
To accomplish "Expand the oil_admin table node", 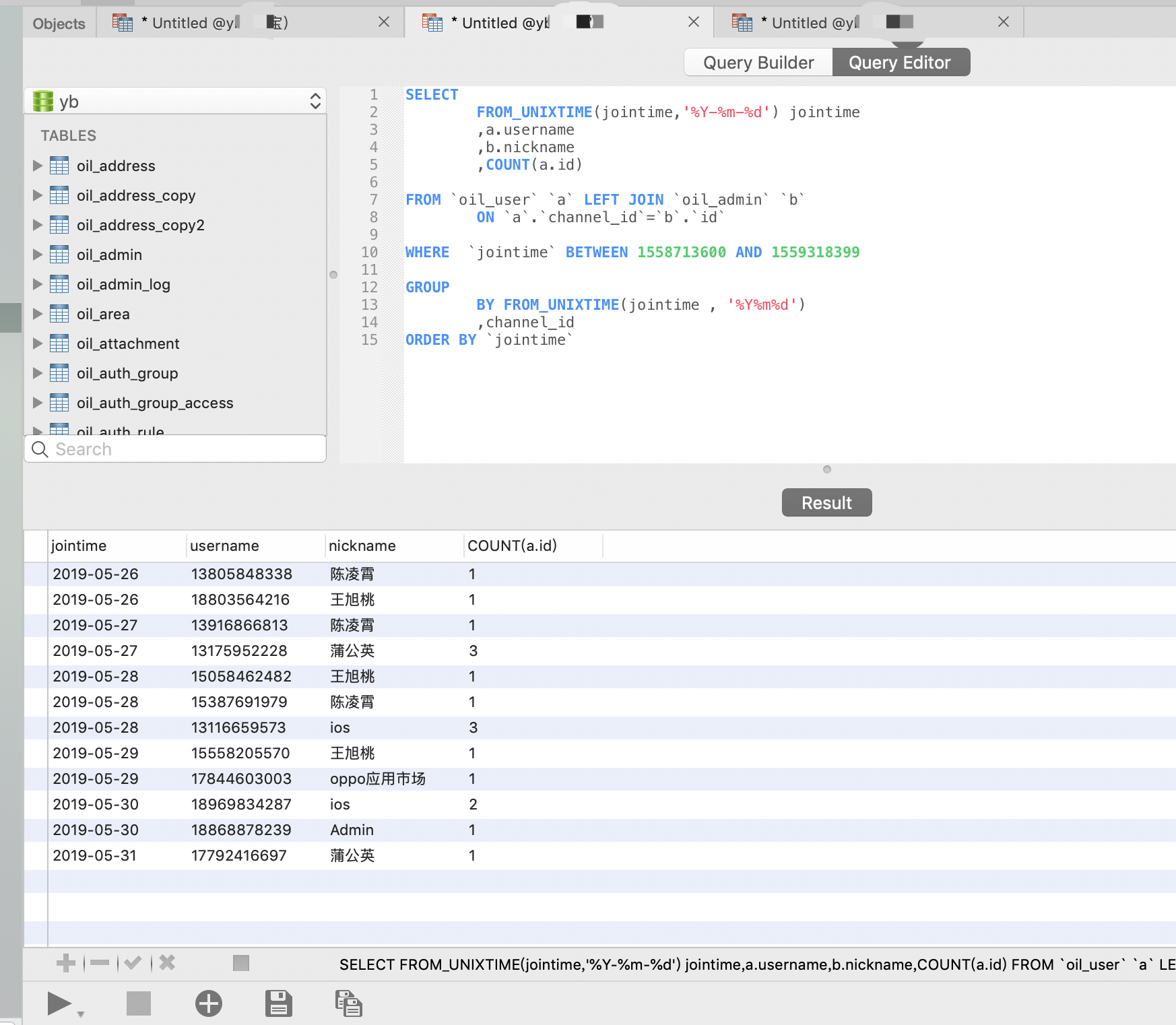I will pyautogui.click(x=38, y=255).
